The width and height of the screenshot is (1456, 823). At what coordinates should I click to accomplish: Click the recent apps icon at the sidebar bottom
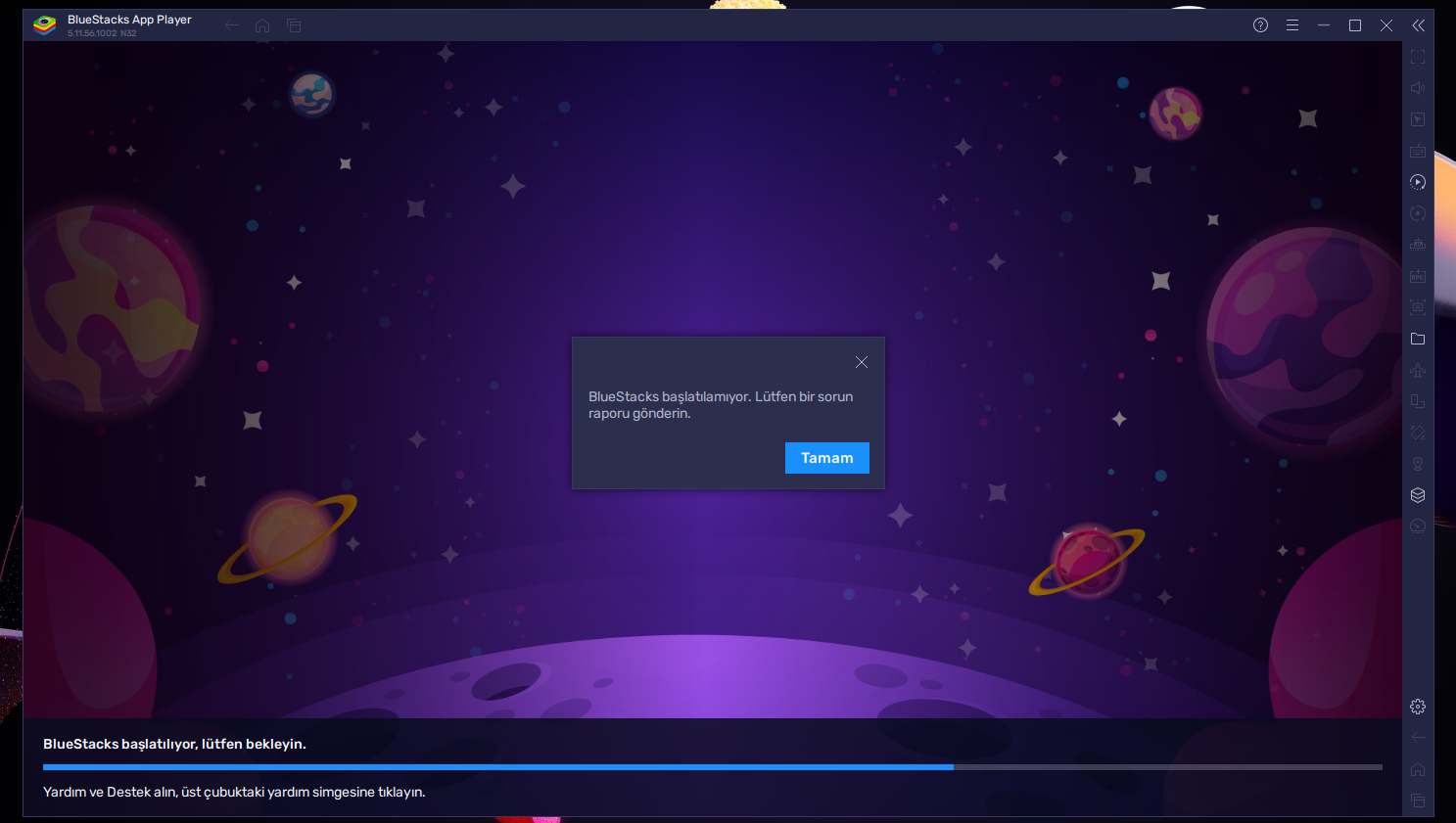coord(1418,800)
